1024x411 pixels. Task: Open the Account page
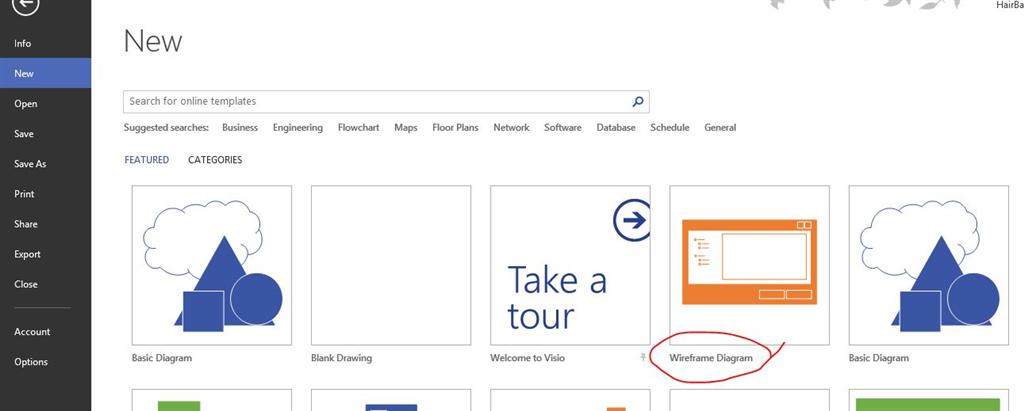click(x=32, y=331)
